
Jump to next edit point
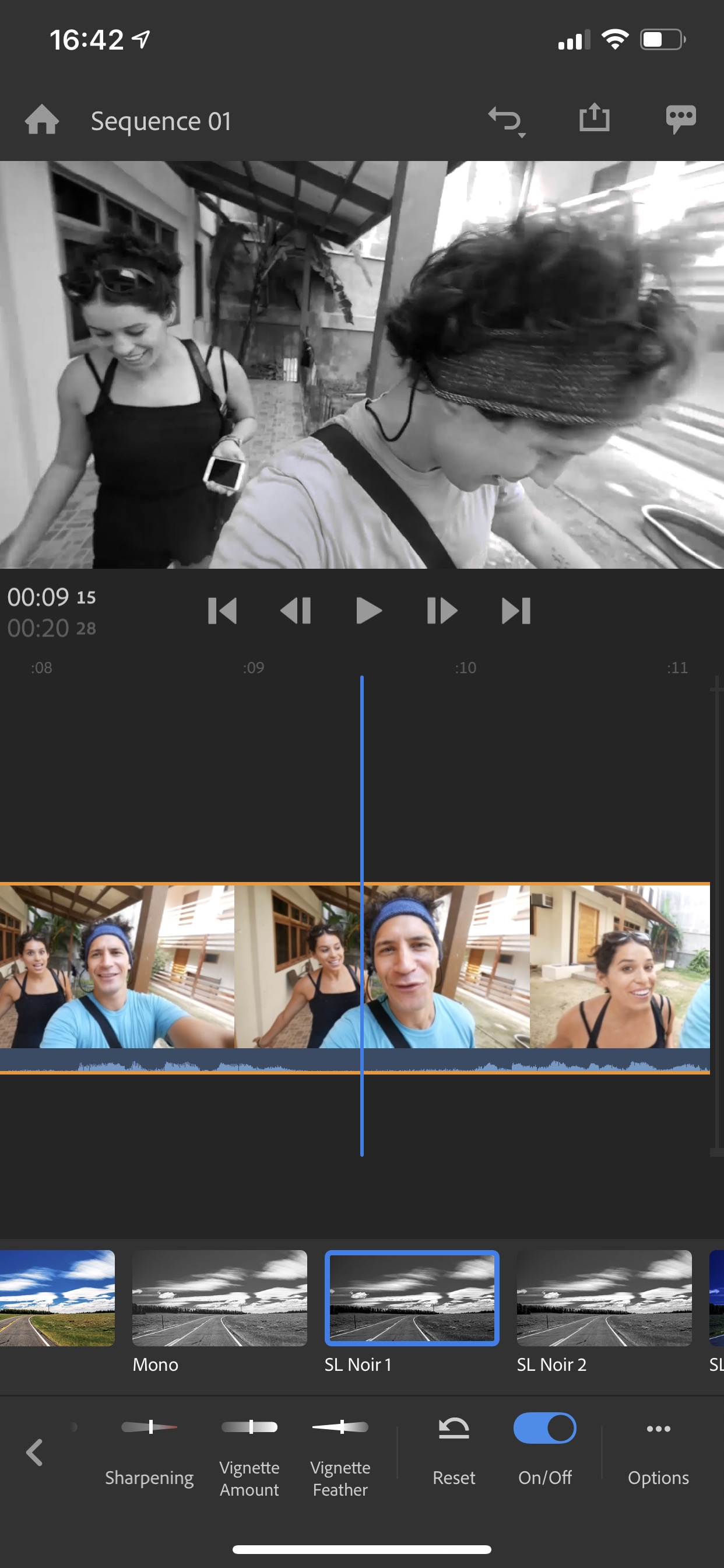click(516, 611)
